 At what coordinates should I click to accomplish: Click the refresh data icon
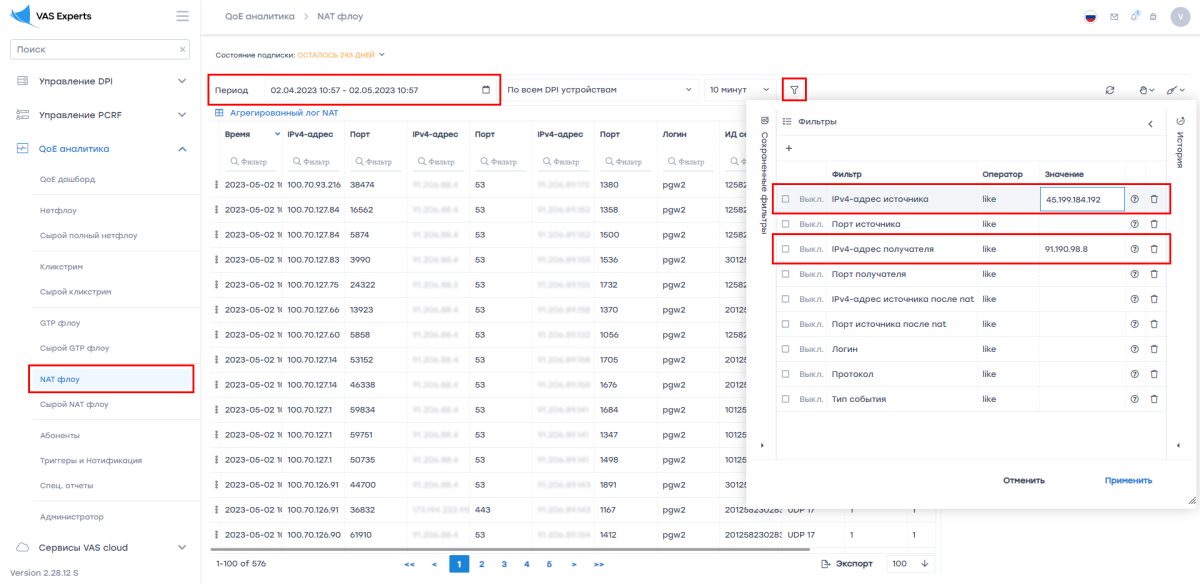[x=1110, y=90]
